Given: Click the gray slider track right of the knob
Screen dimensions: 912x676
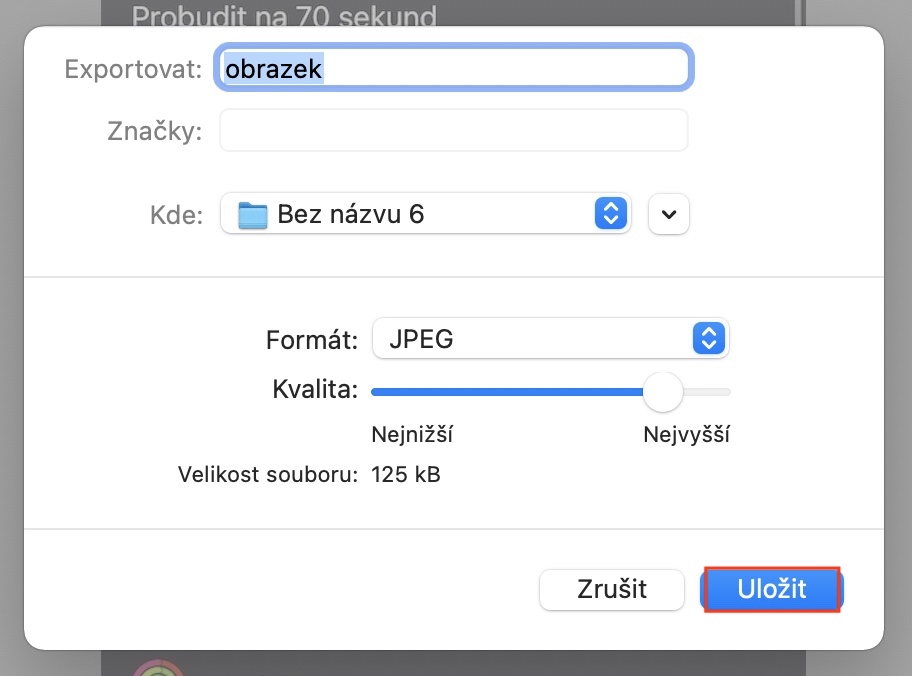Looking at the screenshot, I should pos(710,392).
